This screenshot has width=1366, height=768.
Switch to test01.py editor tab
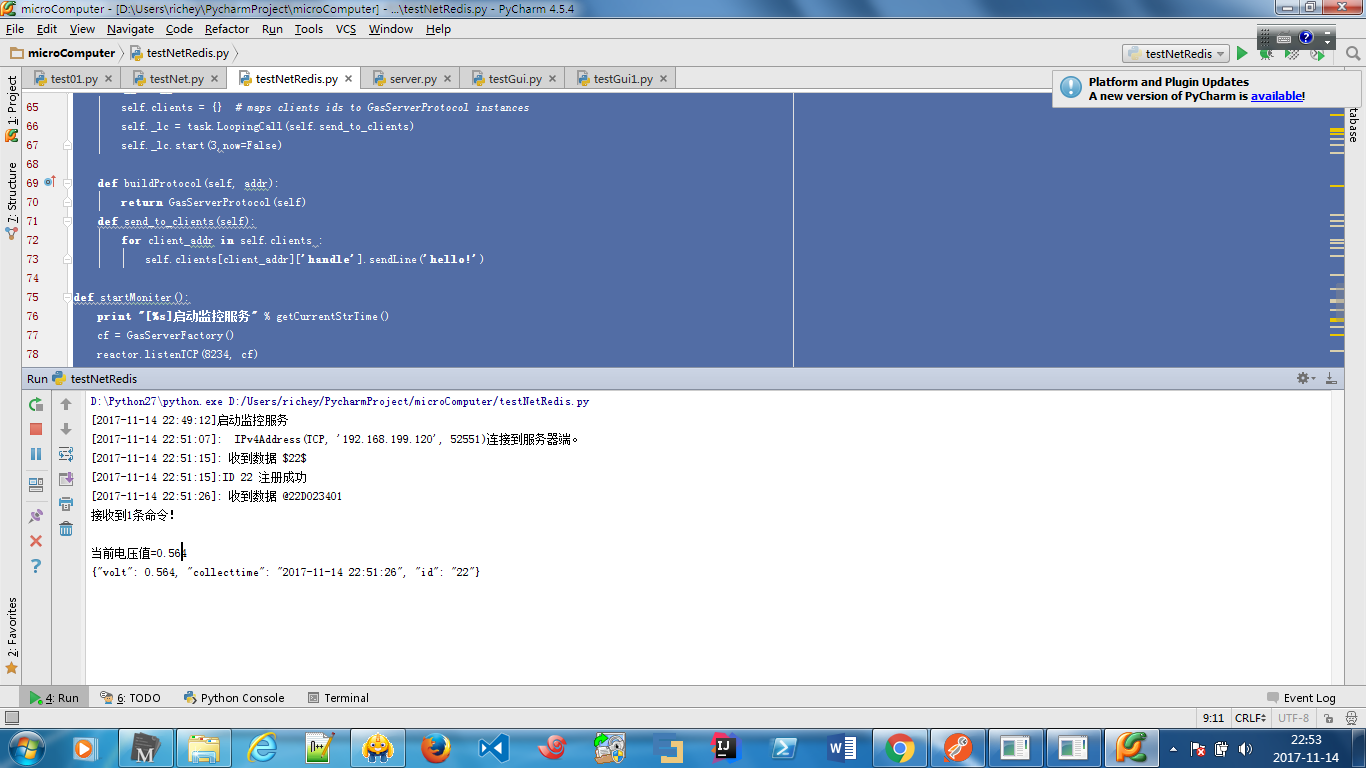coord(74,78)
